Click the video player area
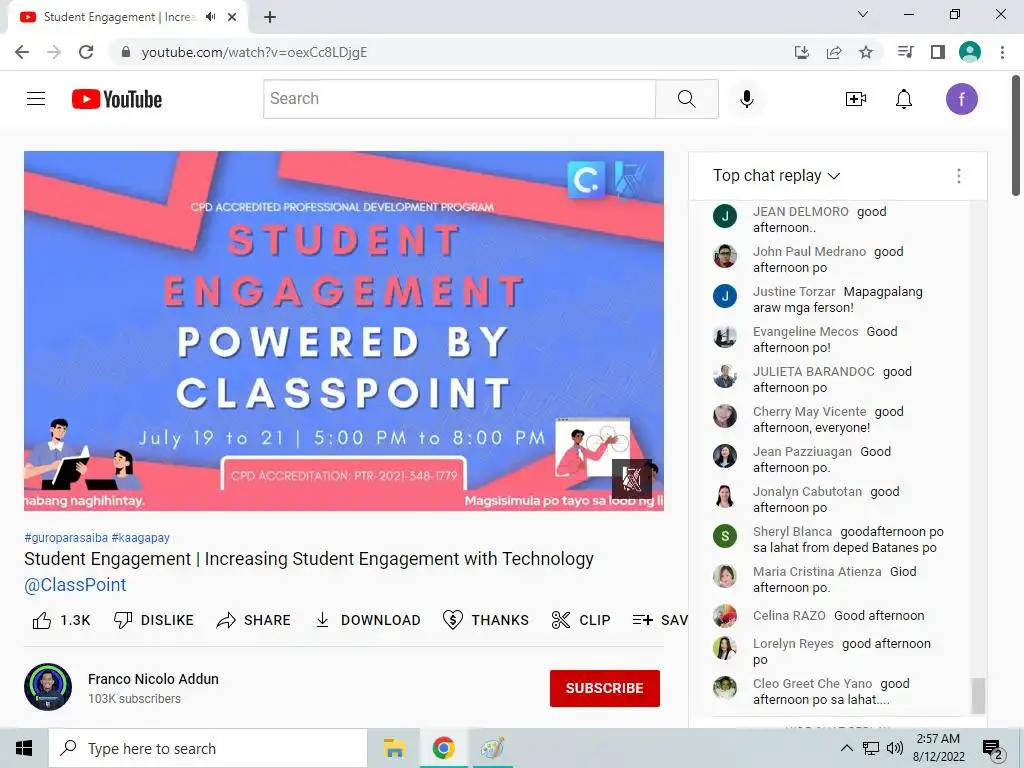Screen dimensions: 1024x768 344,330
